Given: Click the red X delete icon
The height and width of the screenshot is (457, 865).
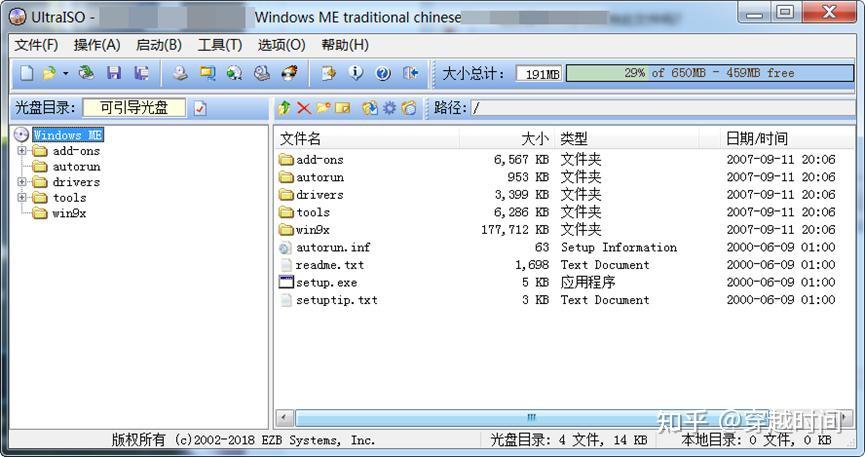Looking at the screenshot, I should click(x=304, y=108).
